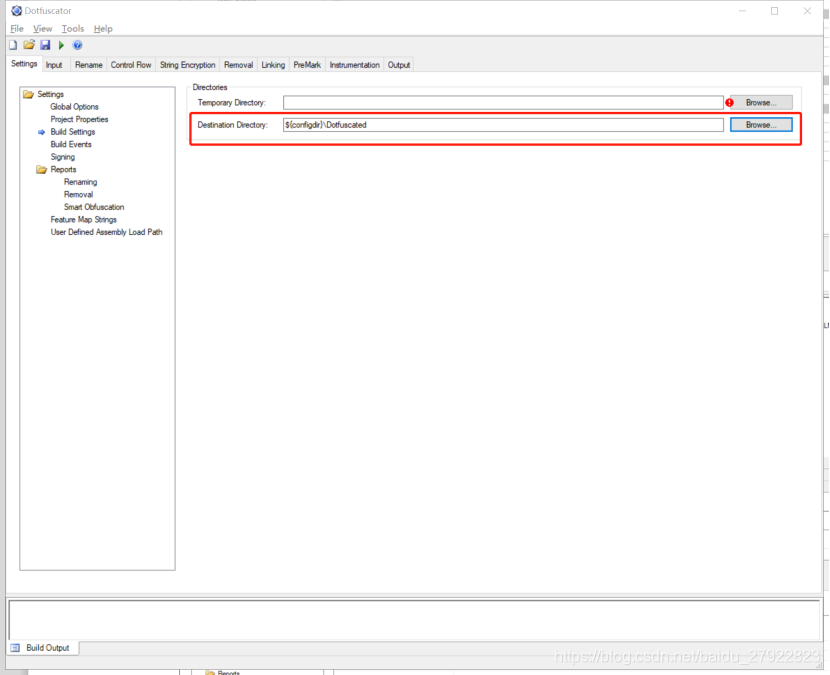
Task: Browse for the Destination Directory
Action: pyautogui.click(x=761, y=125)
